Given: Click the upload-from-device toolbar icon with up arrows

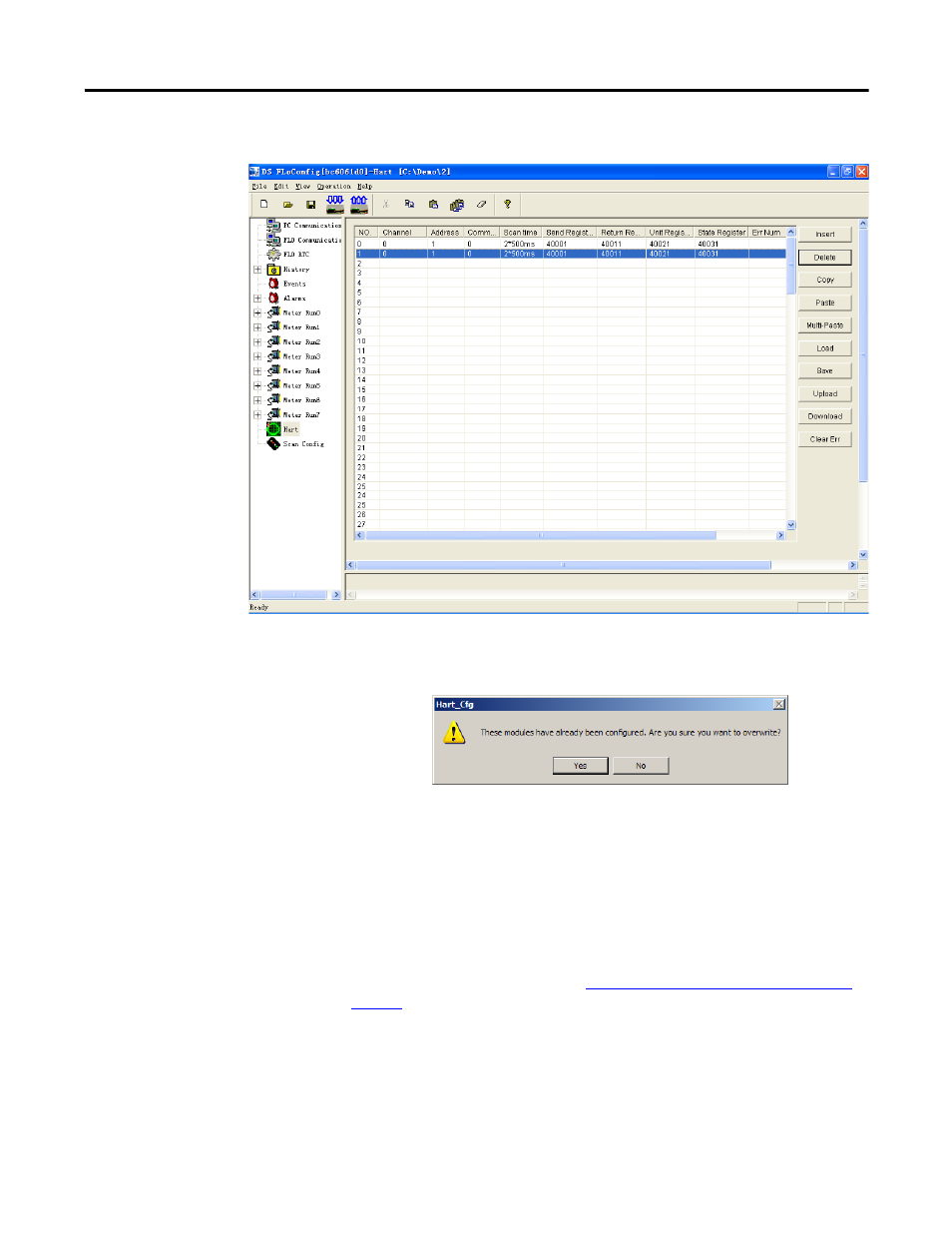Looking at the screenshot, I should (359, 204).
